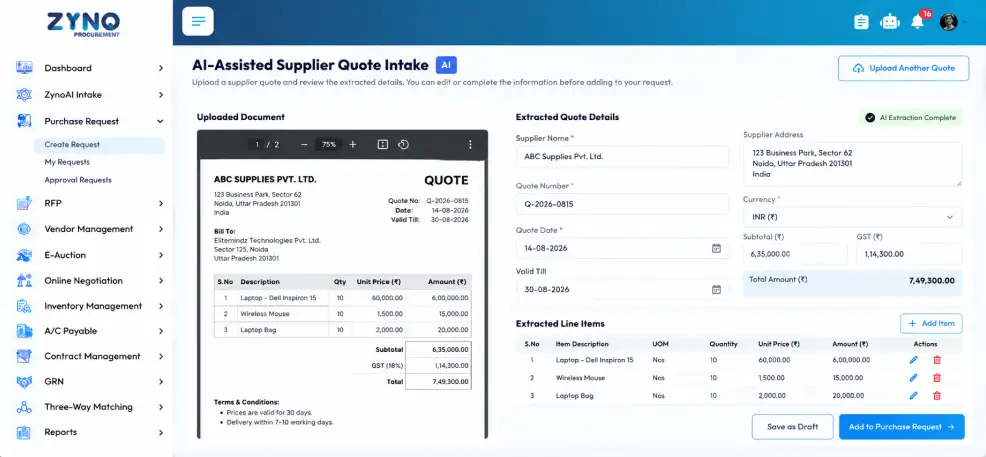The image size is (986, 457).
Task: Delete the Wireless Mouse line item
Action: 937,378
